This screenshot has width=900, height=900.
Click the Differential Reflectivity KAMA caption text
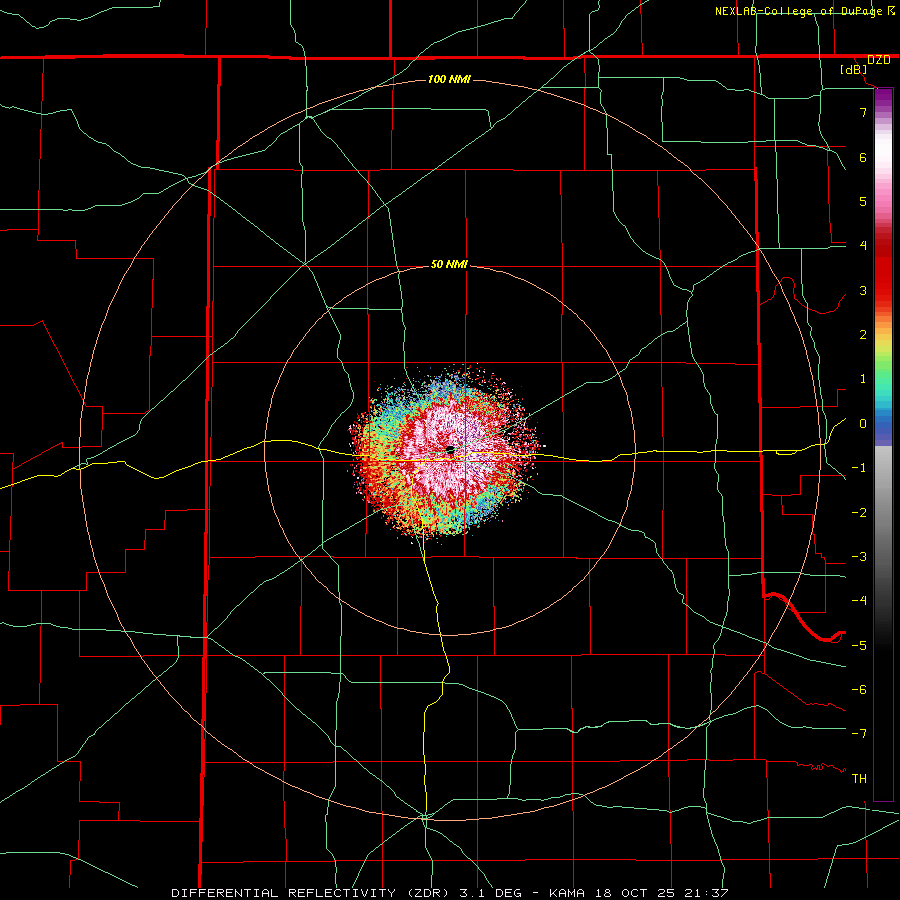(x=449, y=893)
